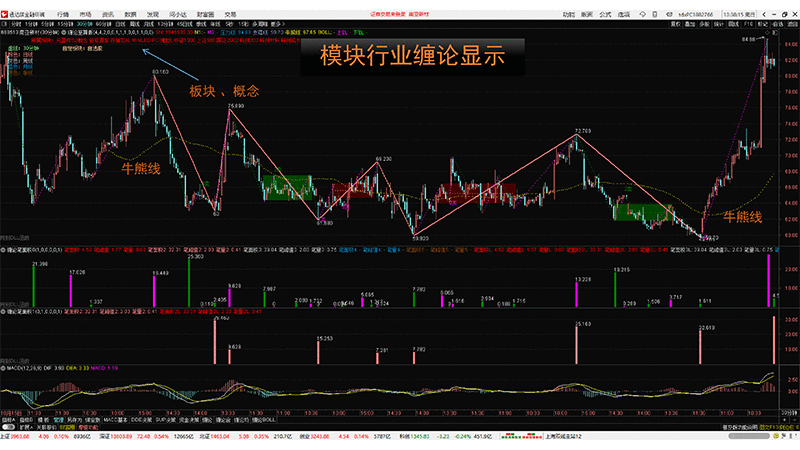Viewport: 800px width, 450px height.
Task: Click the eye icon near account ID
Action: pyautogui.click(x=669, y=14)
